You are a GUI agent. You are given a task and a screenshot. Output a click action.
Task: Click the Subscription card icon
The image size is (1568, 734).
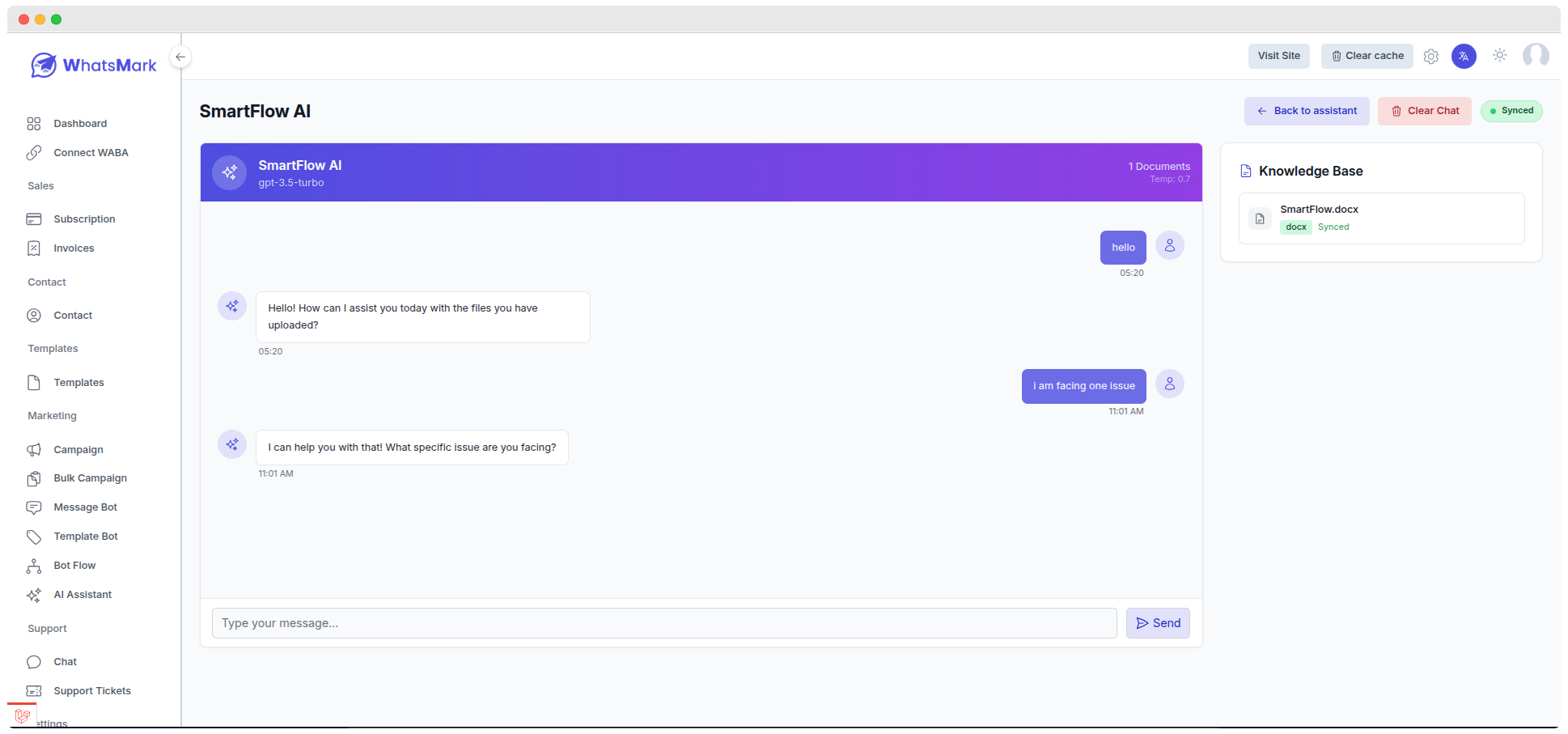tap(34, 219)
